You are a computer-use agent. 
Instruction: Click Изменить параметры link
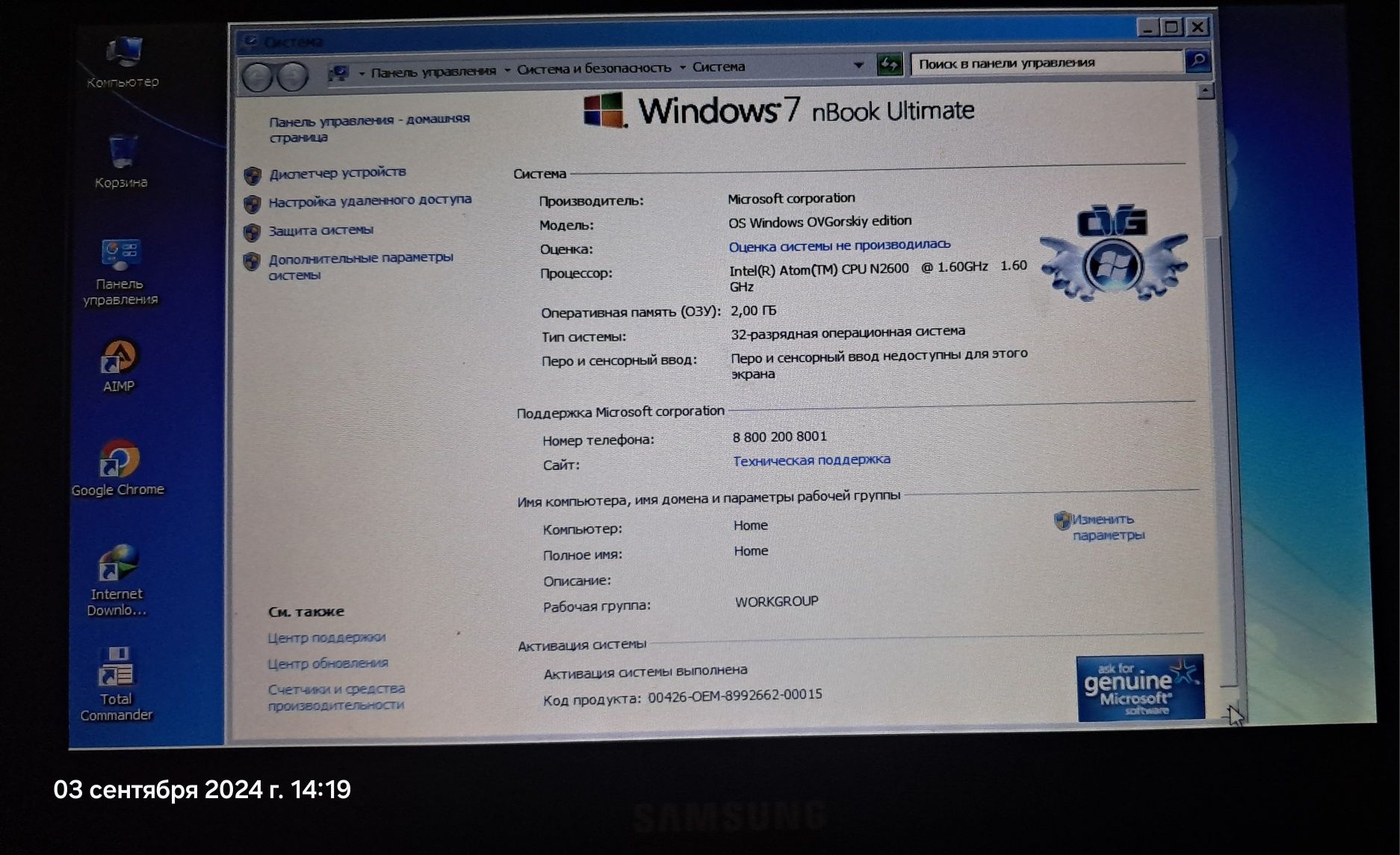1109,527
